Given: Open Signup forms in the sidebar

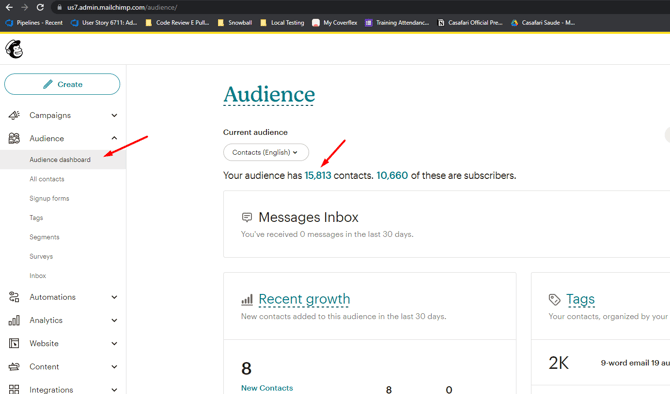Looking at the screenshot, I should click(49, 198).
